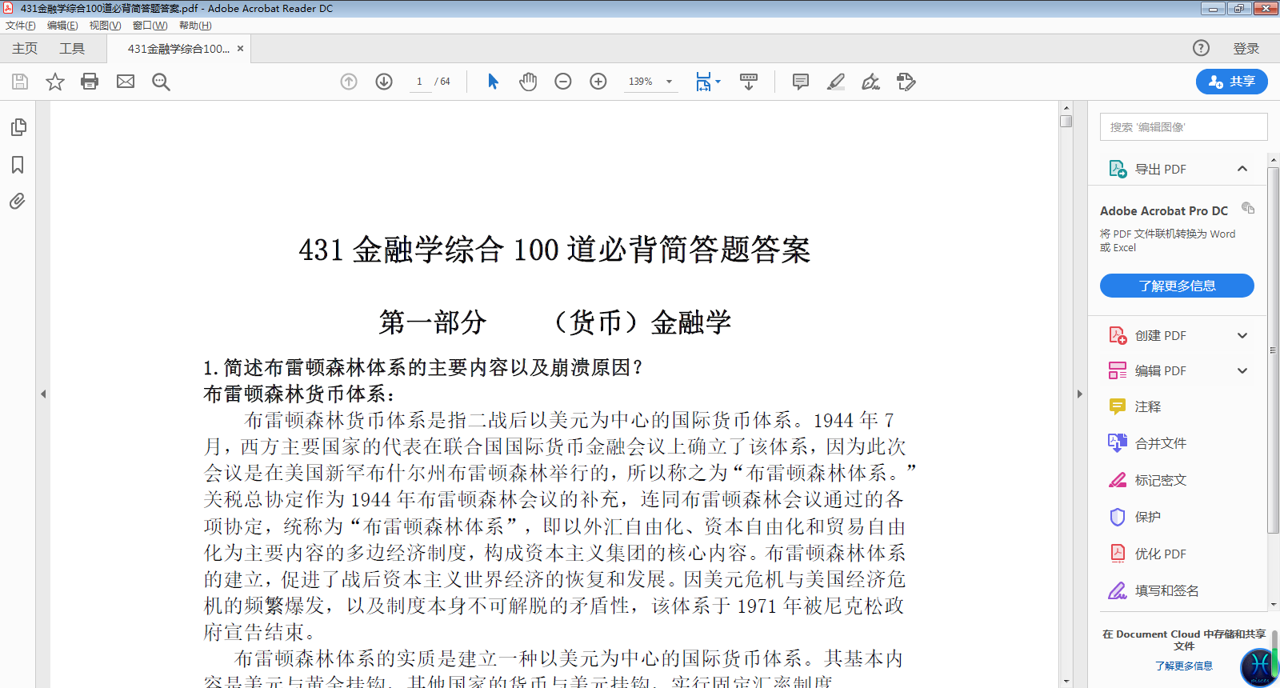Click the 第一部分 (货币)金融学 heading

[555, 322]
